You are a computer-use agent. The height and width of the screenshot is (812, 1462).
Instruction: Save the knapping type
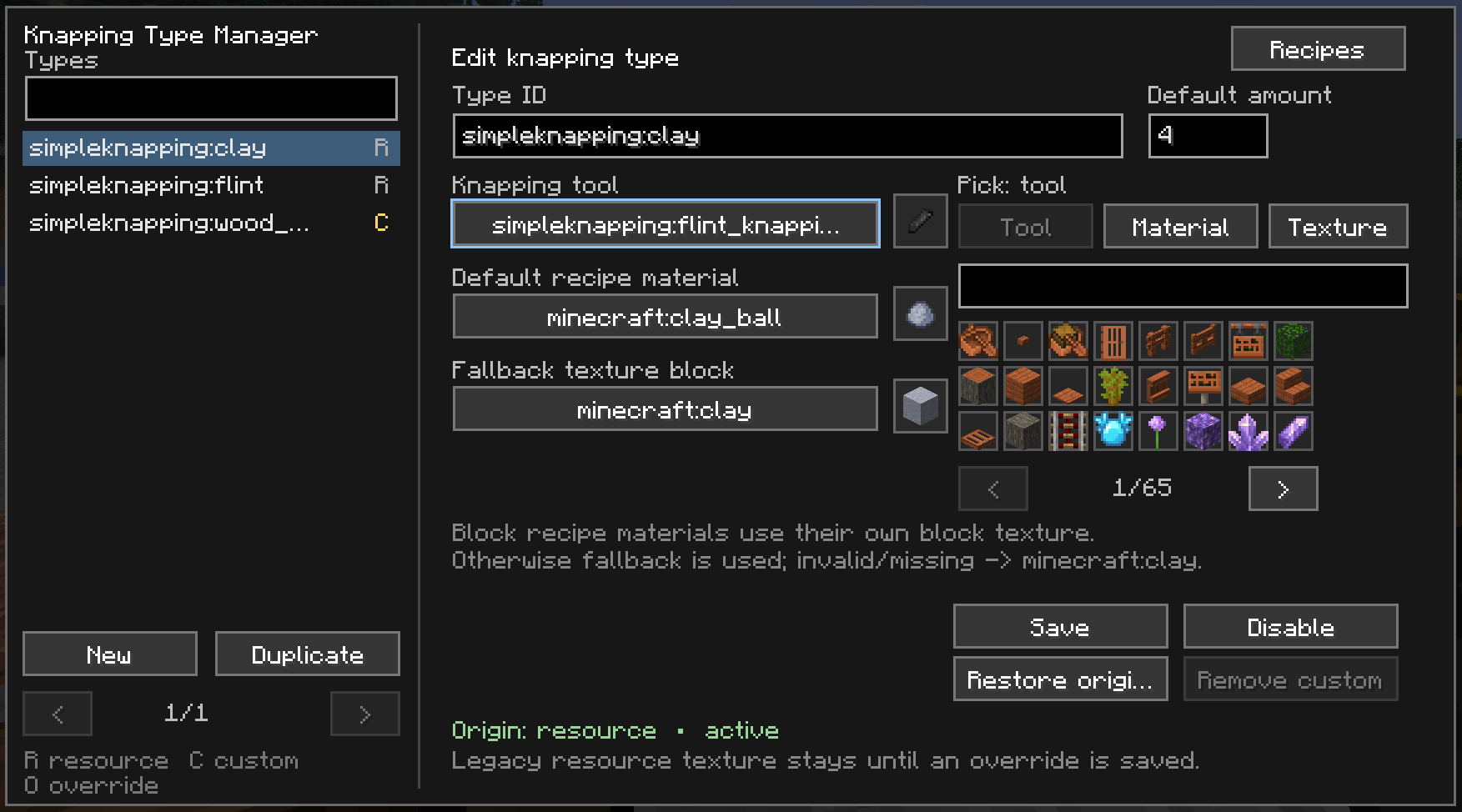(x=1061, y=626)
